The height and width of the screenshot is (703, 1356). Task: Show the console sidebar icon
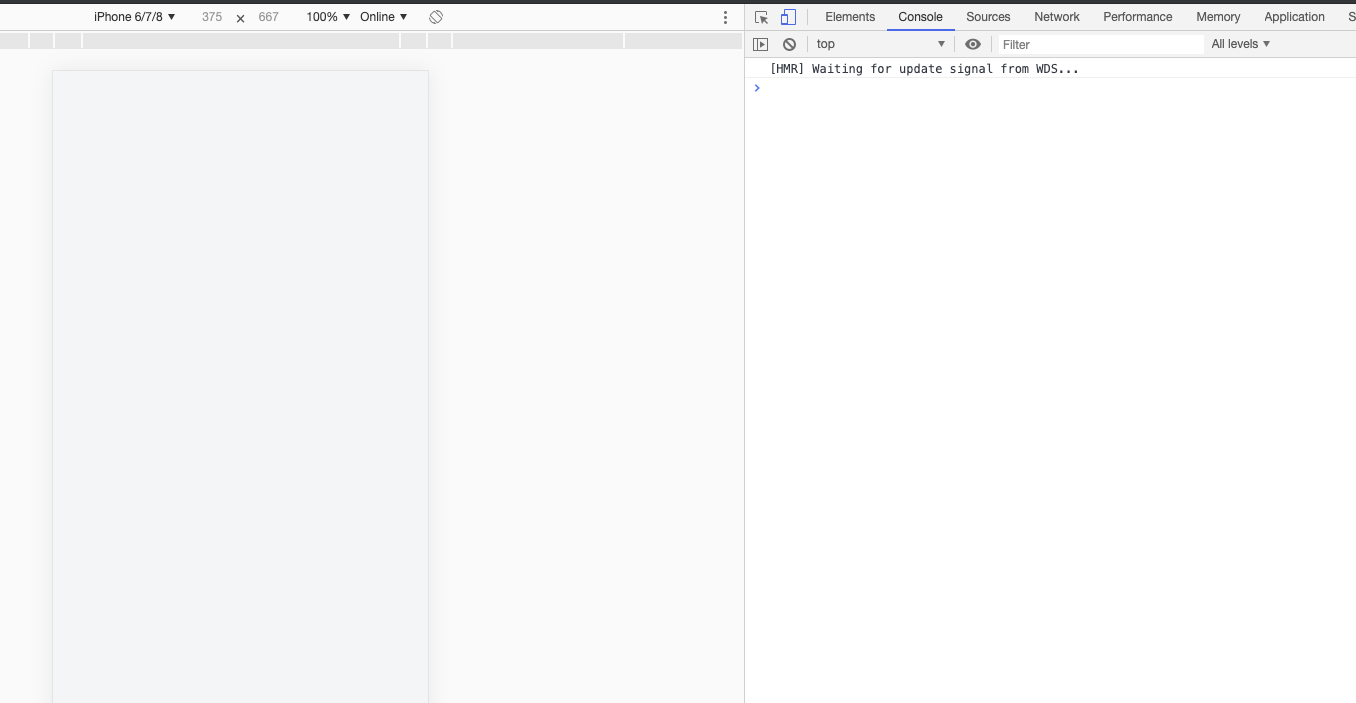point(761,44)
